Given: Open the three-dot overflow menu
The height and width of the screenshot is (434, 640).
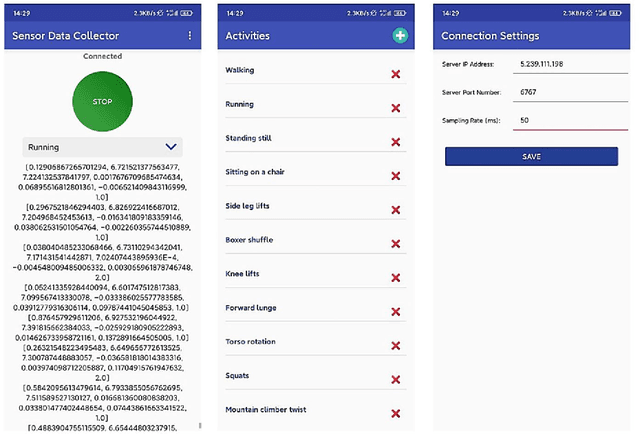Looking at the screenshot, I should pyautogui.click(x=190, y=36).
